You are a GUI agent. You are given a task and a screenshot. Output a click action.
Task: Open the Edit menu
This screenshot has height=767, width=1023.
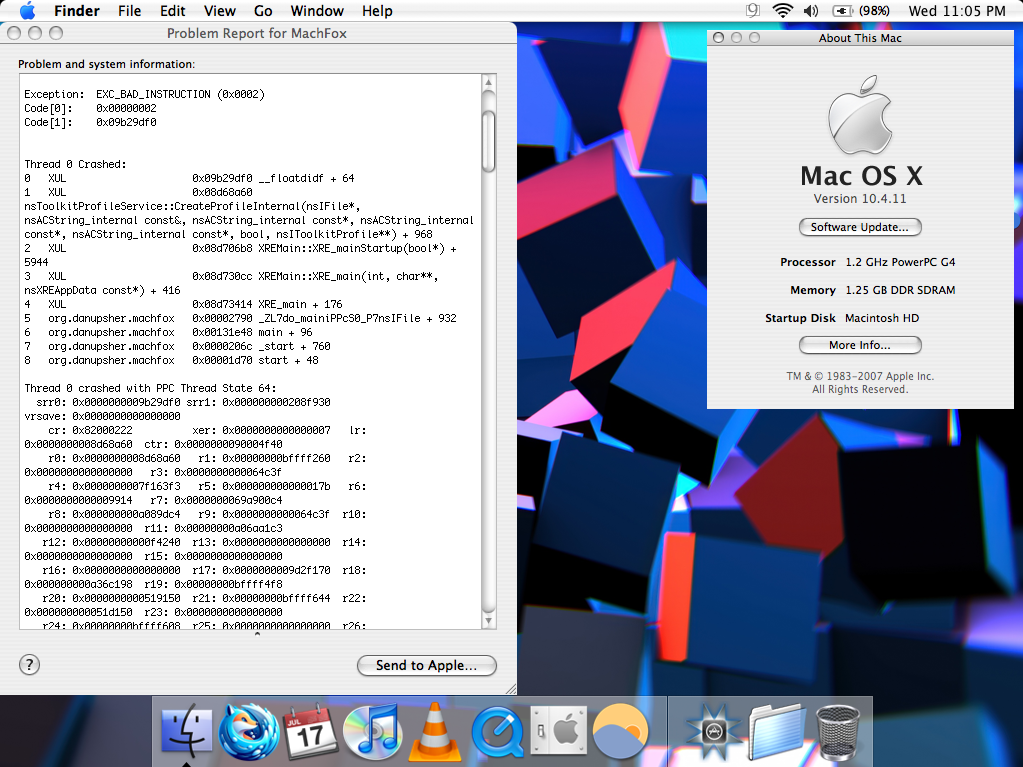pyautogui.click(x=172, y=10)
